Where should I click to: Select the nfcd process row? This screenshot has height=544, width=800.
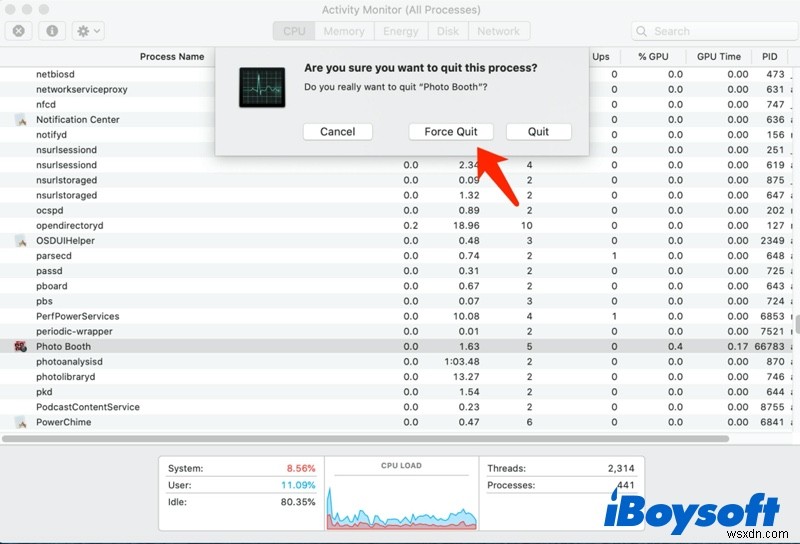coord(46,105)
